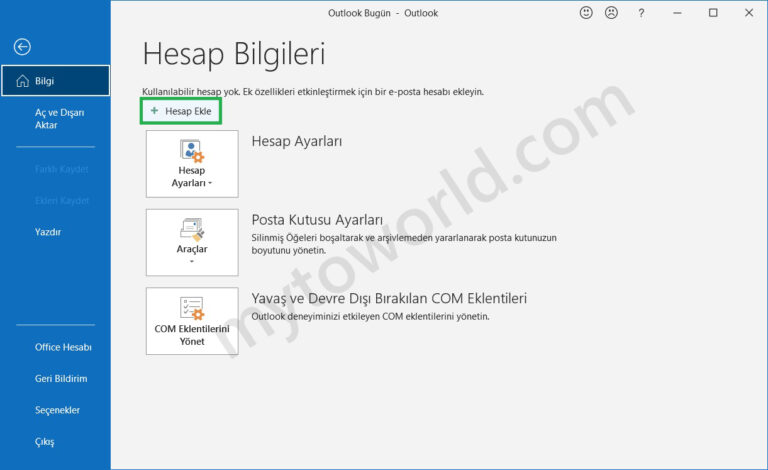Maximize the Outlook window
The width and height of the screenshot is (768, 470).
pyautogui.click(x=713, y=13)
